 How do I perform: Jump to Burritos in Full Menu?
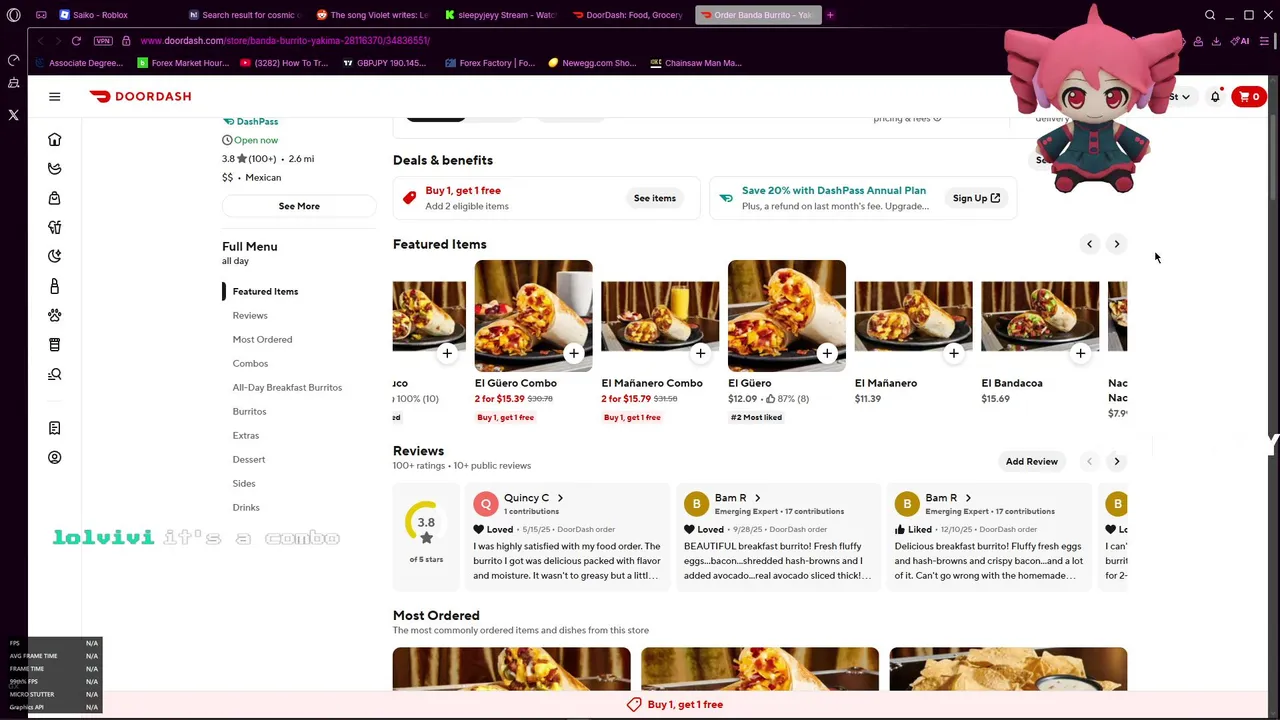pos(249,411)
